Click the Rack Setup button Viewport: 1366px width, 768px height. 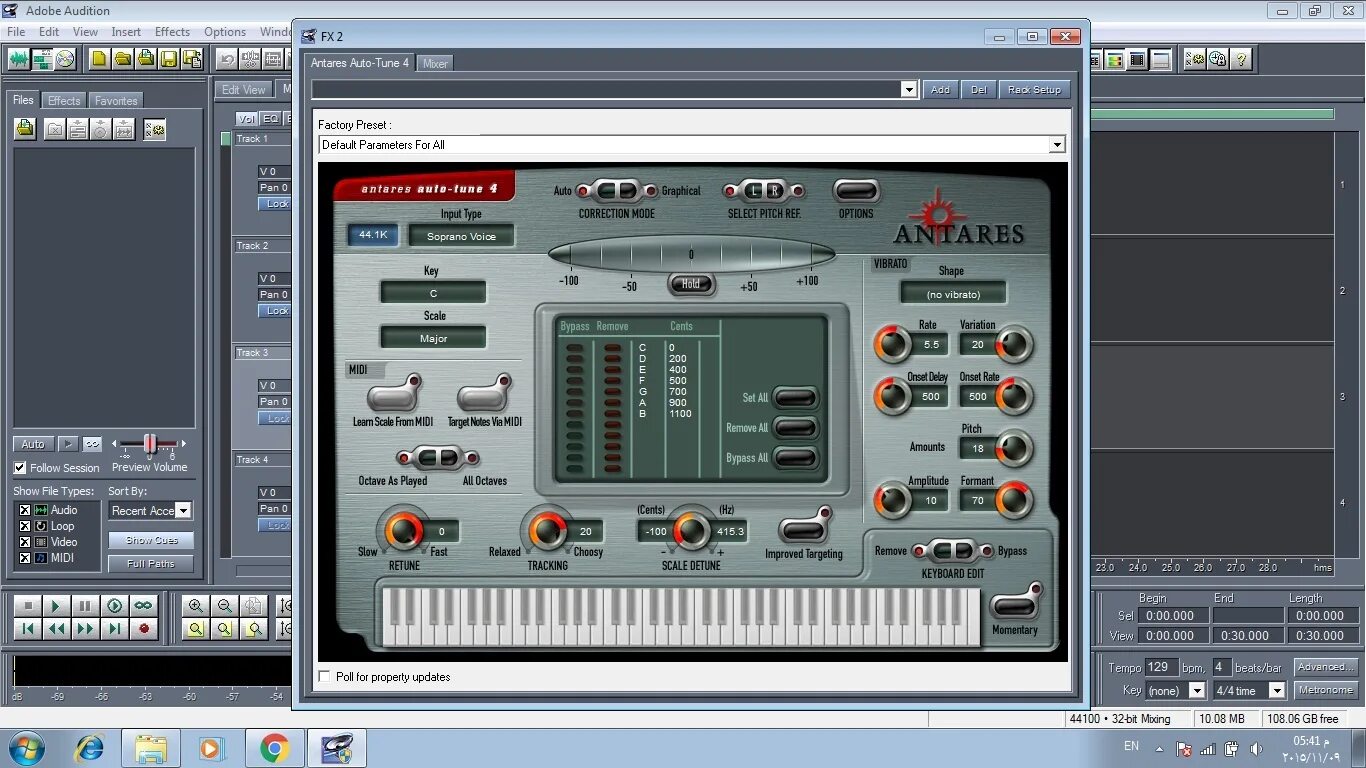(1034, 89)
